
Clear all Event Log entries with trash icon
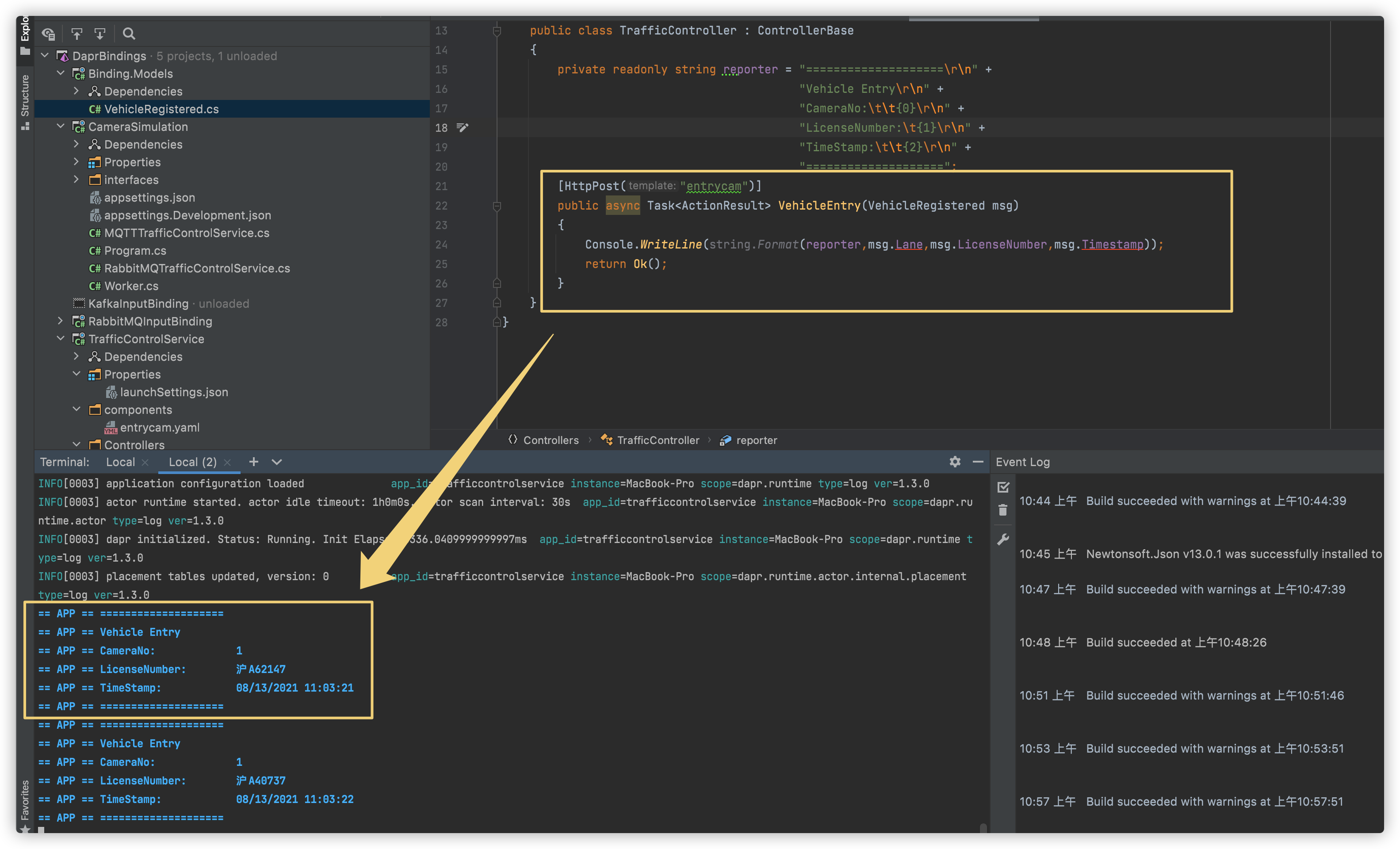1003,510
